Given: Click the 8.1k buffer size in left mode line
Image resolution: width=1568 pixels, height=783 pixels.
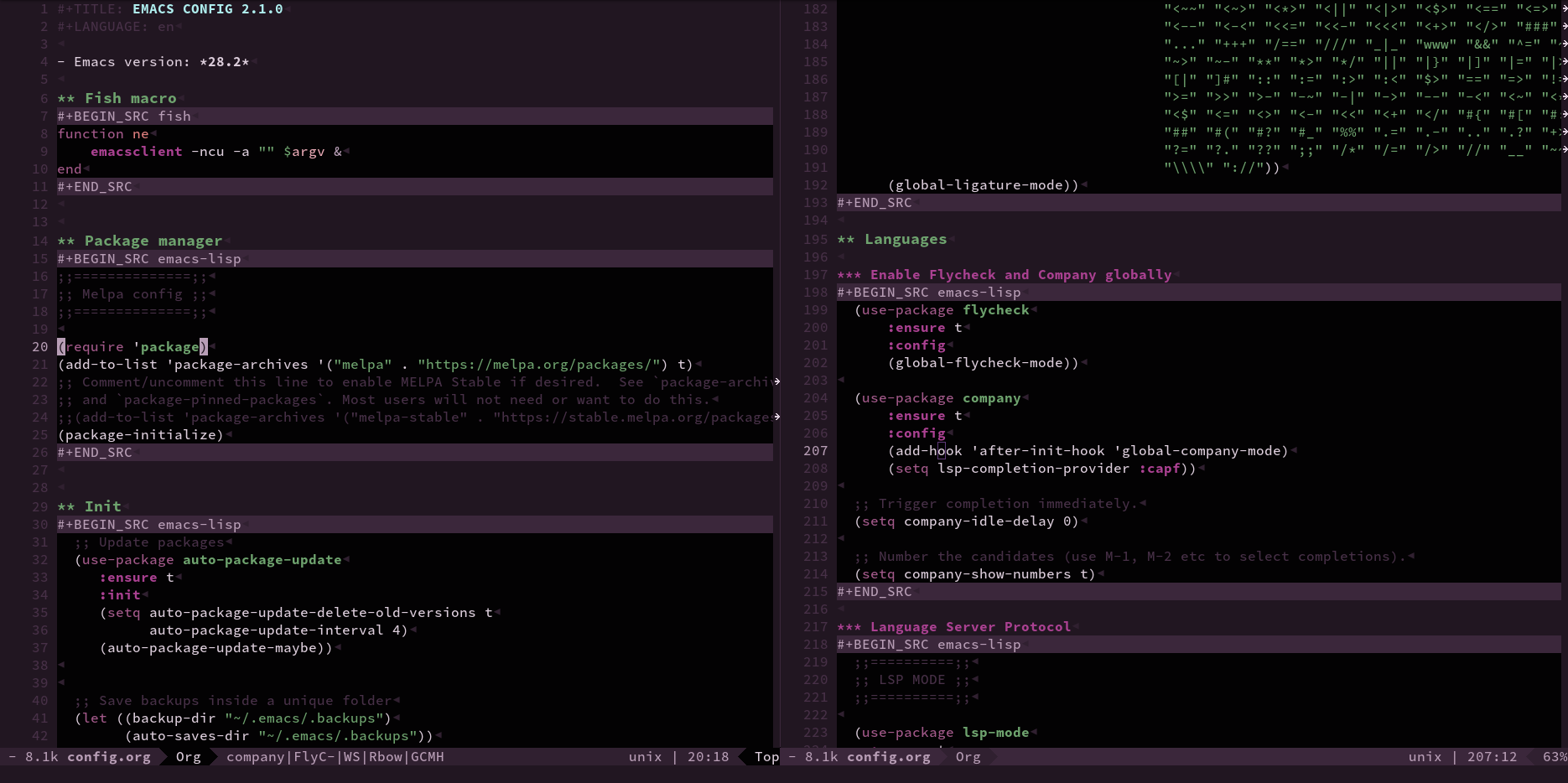Looking at the screenshot, I should pyautogui.click(x=42, y=756).
